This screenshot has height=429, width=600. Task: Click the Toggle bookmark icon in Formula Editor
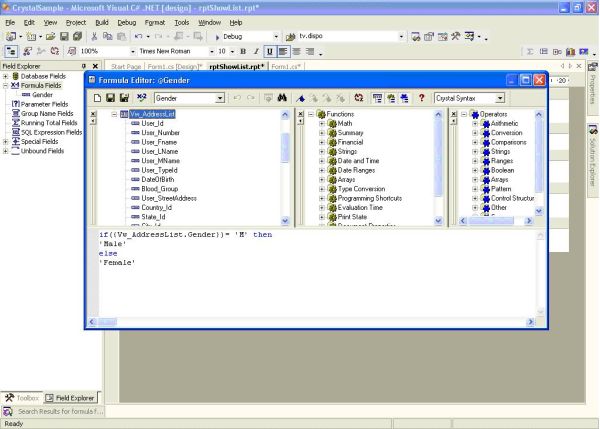301,98
